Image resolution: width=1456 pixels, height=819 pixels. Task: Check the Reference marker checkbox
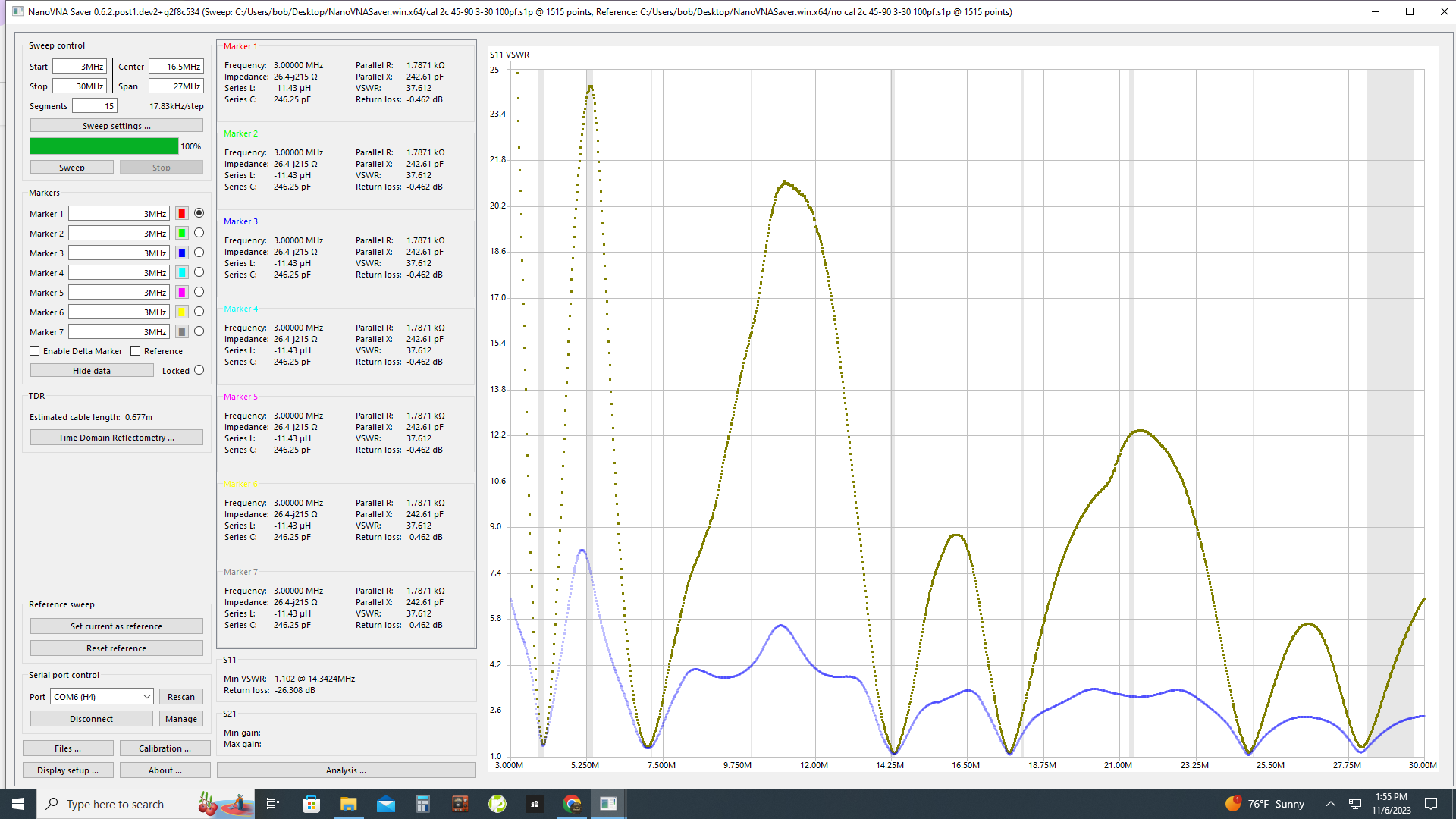136,351
